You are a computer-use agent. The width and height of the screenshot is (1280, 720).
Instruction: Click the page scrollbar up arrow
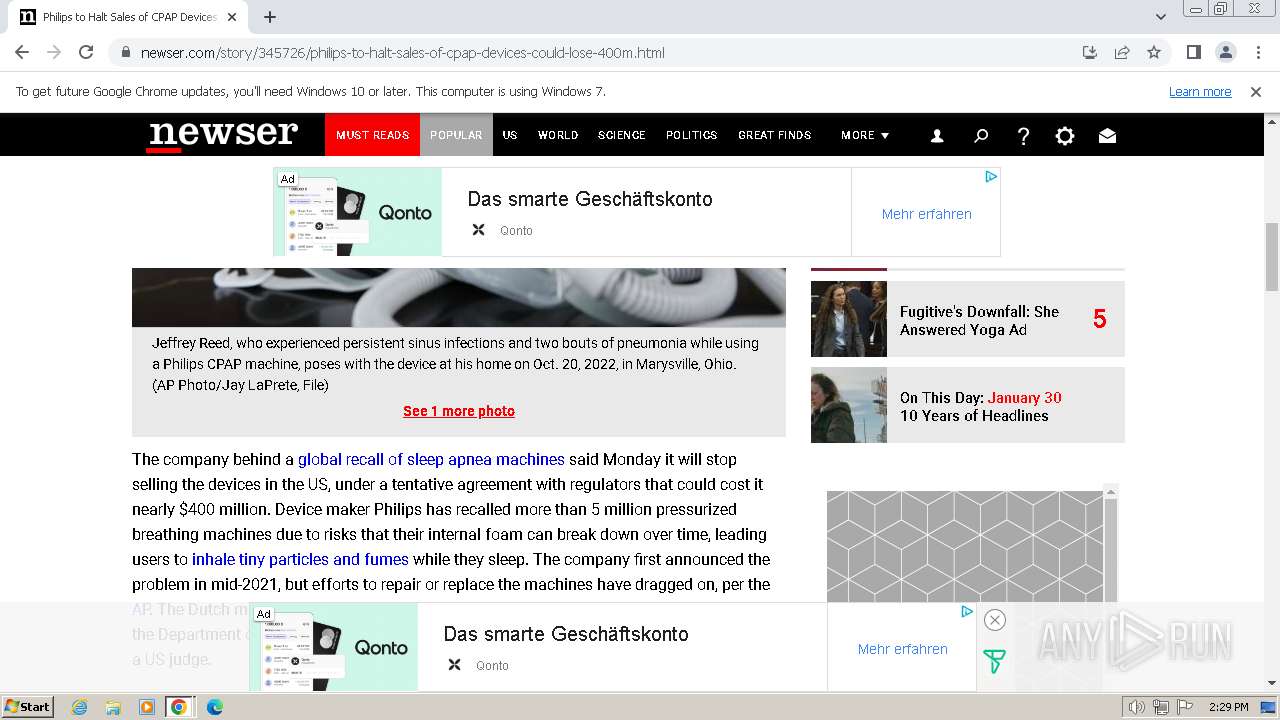tap(1272, 121)
